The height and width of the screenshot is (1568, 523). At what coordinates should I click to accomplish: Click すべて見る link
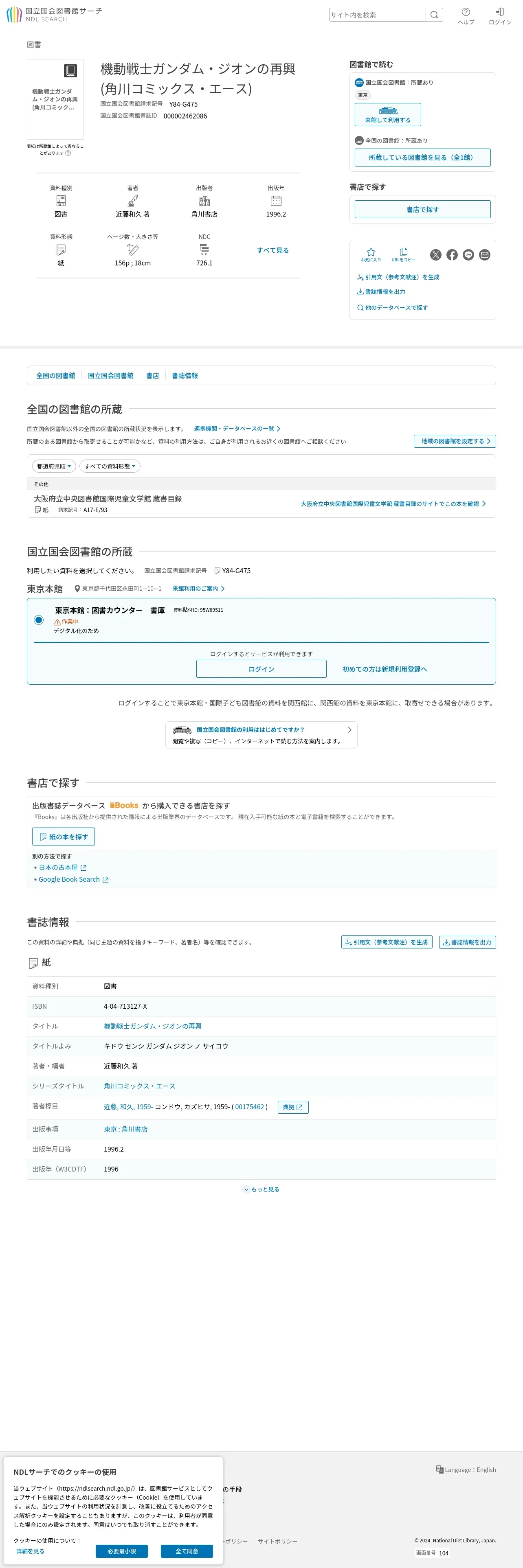pos(273,250)
